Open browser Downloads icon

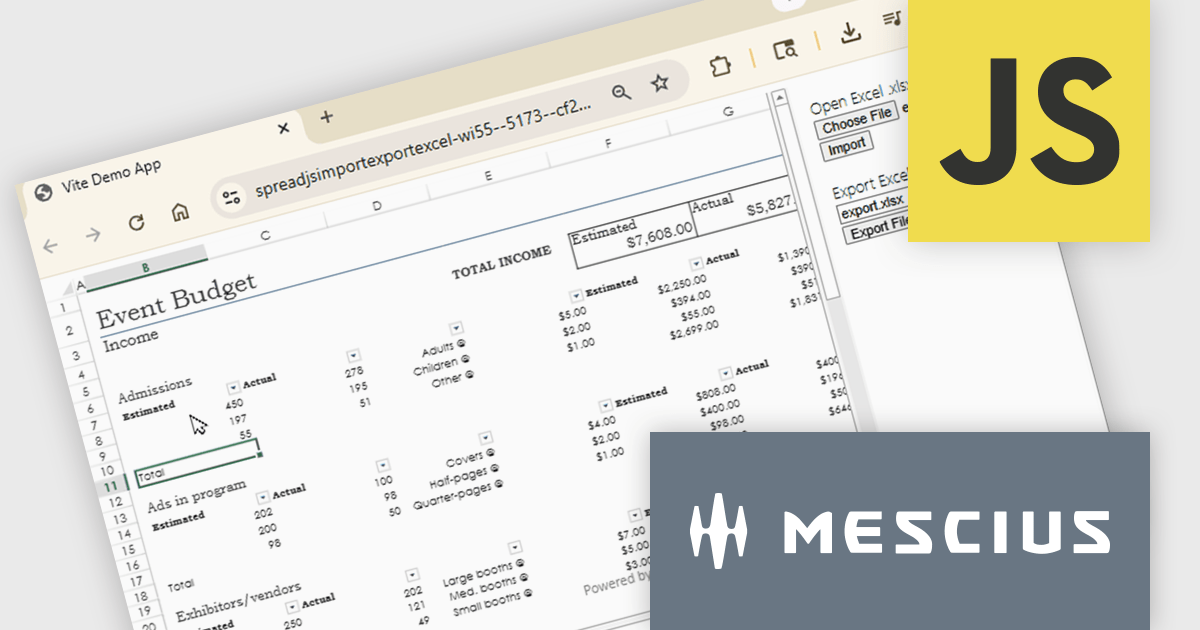click(850, 33)
